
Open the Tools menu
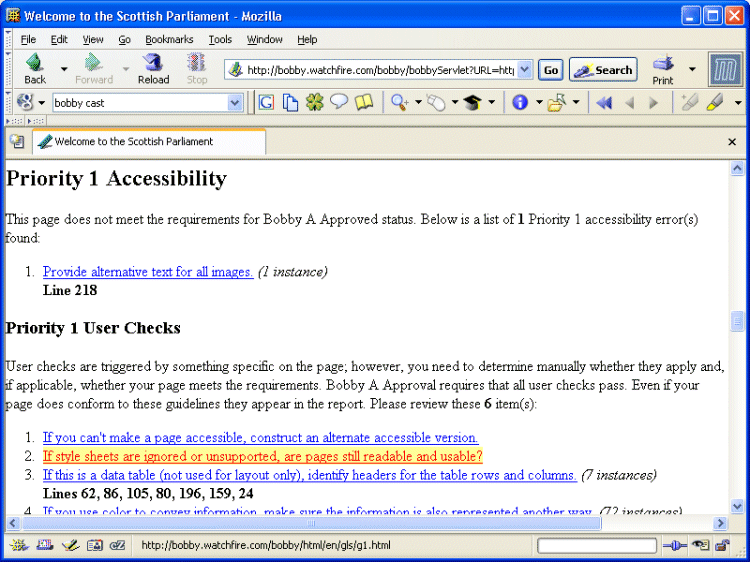(220, 40)
